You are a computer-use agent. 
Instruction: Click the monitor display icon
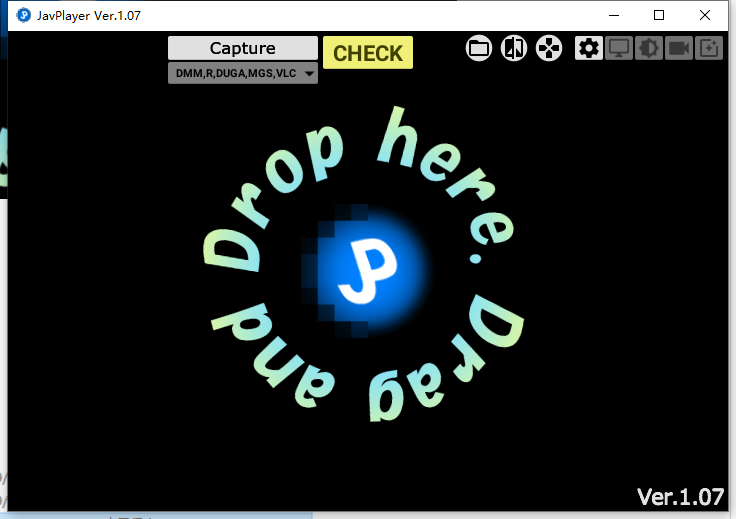(x=619, y=48)
